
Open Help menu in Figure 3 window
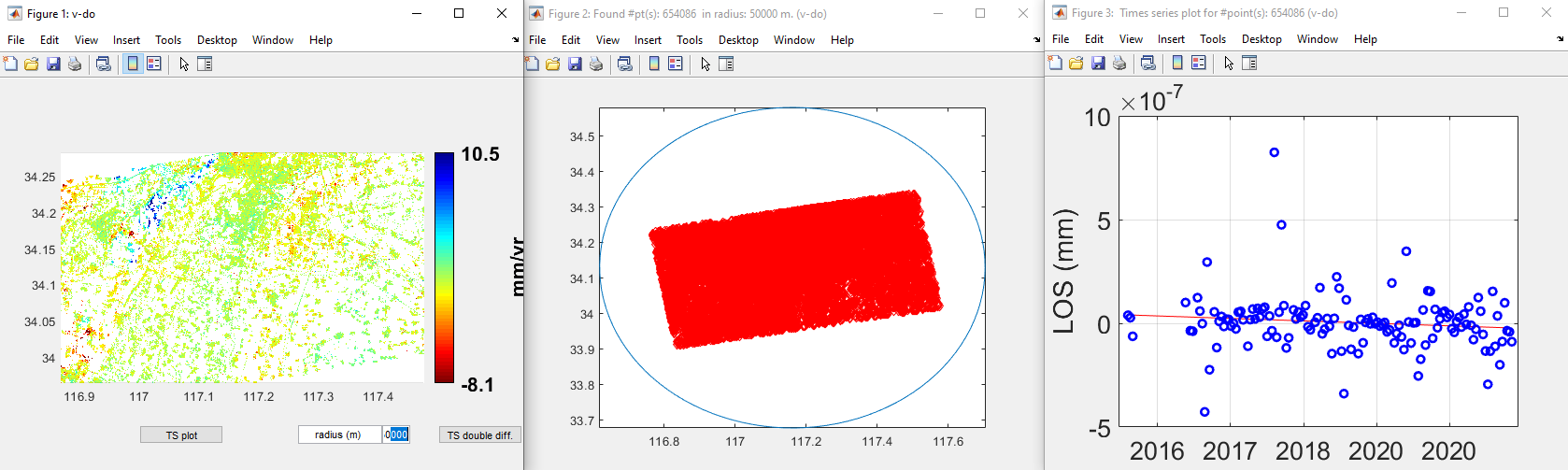click(1365, 39)
